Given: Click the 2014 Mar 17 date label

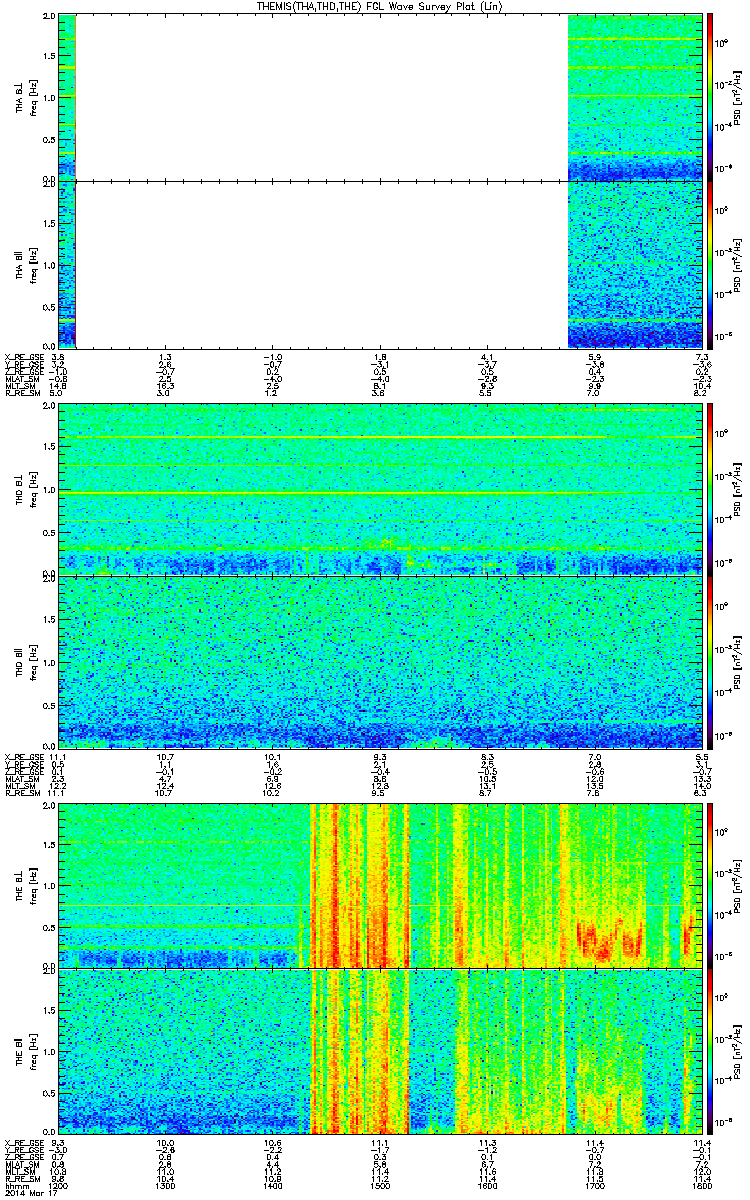Looking at the screenshot, I should (29, 1195).
